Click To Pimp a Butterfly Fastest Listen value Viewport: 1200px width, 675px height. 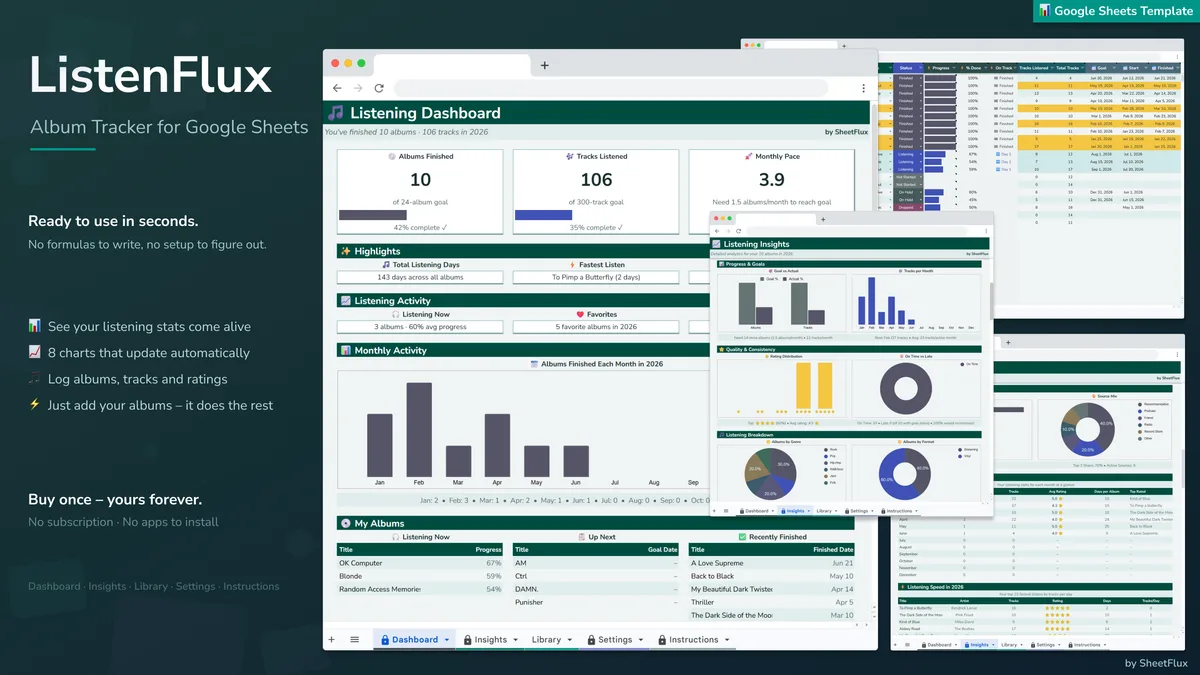point(596,277)
